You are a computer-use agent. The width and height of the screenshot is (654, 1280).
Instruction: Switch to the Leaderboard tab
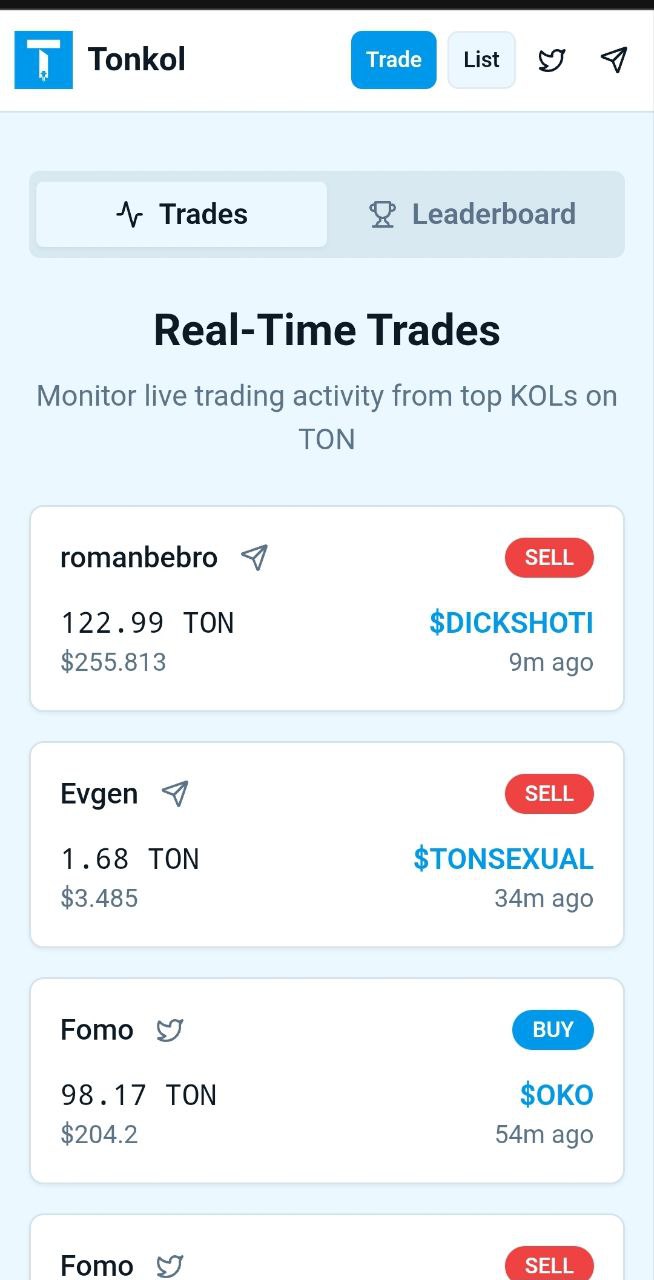pyautogui.click(x=472, y=213)
